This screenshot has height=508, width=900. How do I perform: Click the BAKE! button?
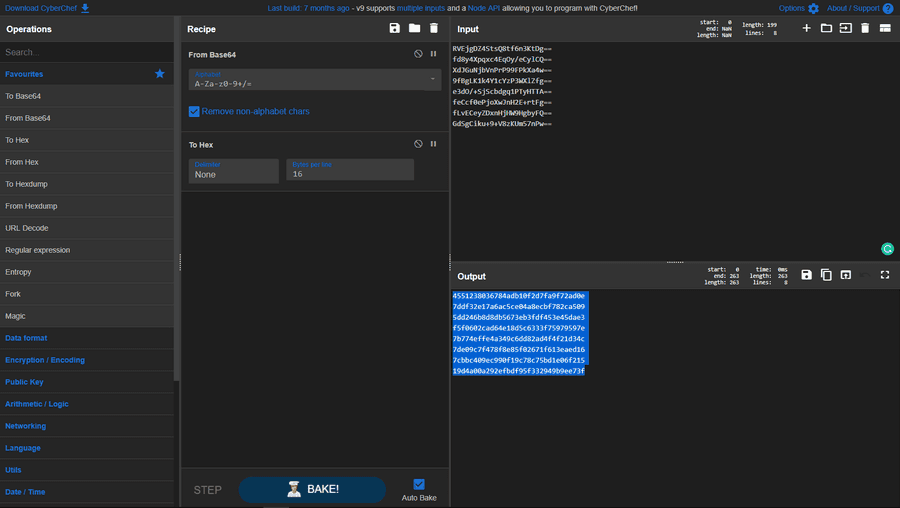coord(312,489)
